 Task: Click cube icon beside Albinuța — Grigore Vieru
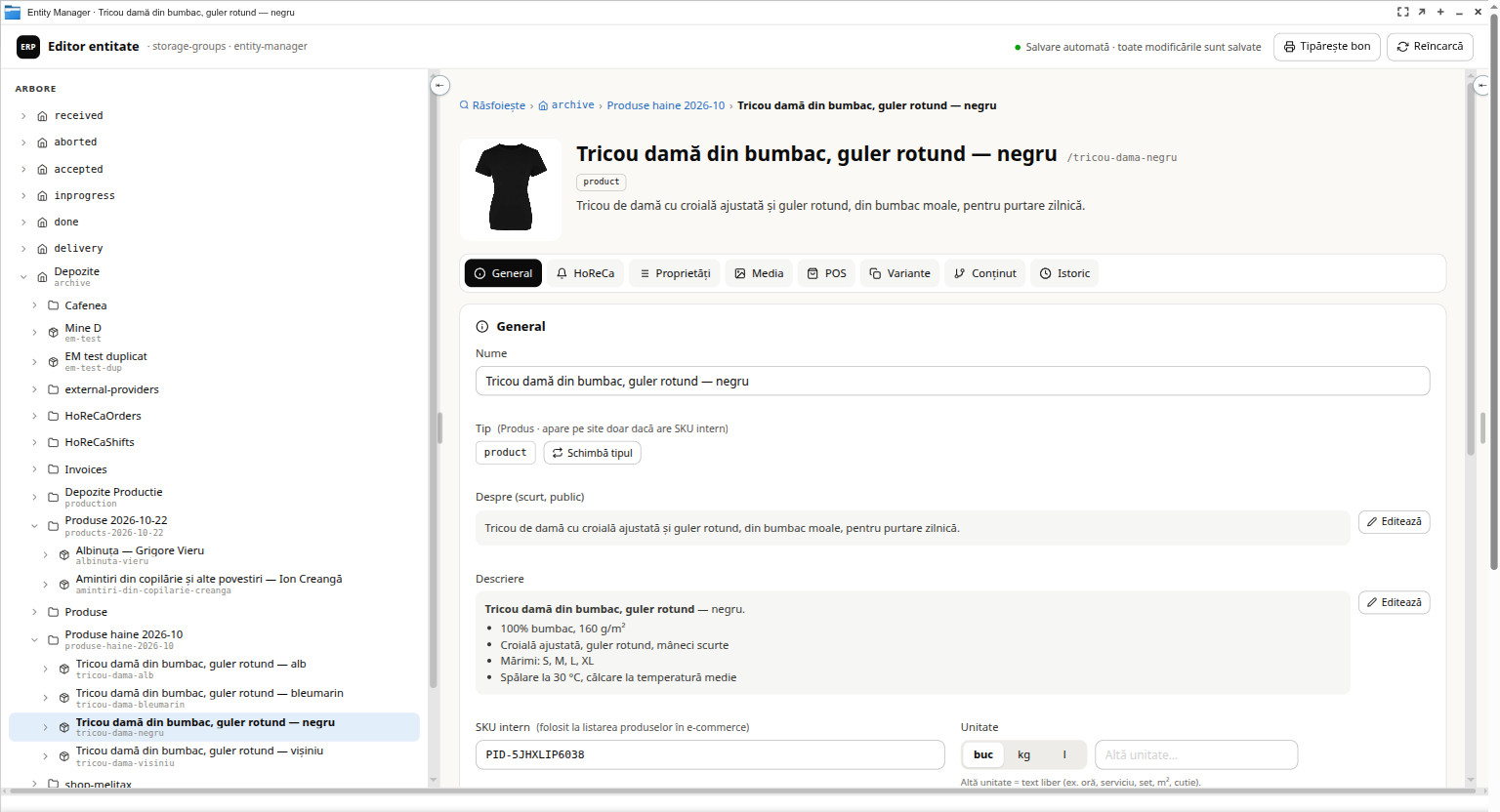click(63, 555)
